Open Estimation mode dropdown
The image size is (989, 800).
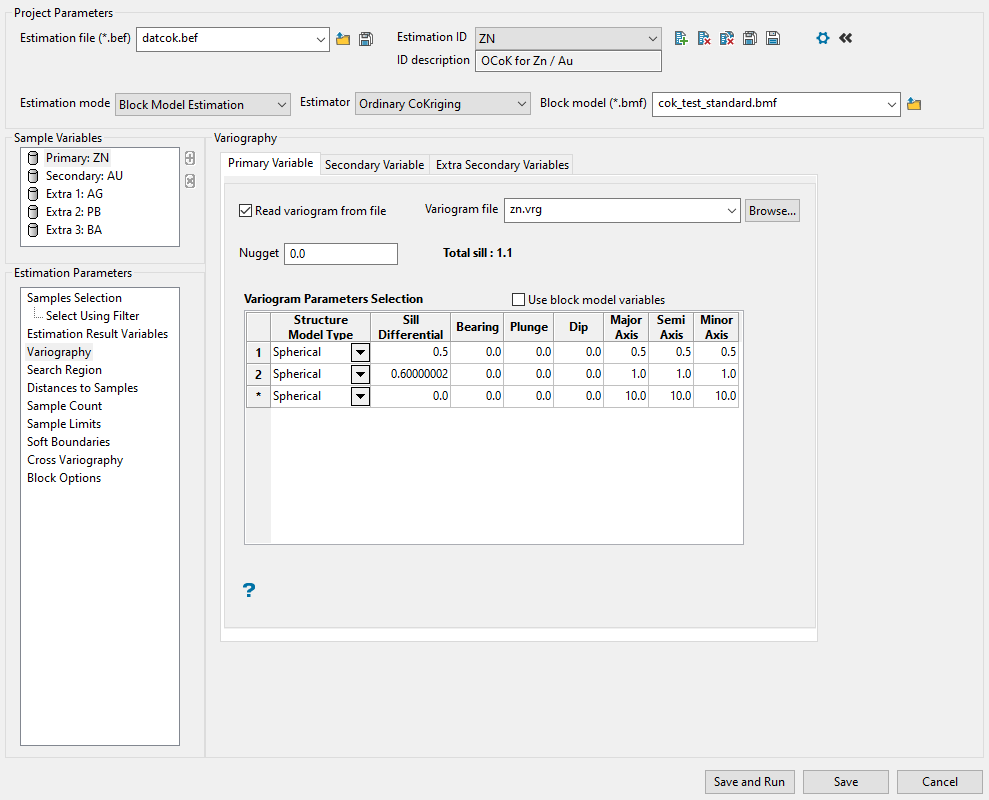[280, 104]
